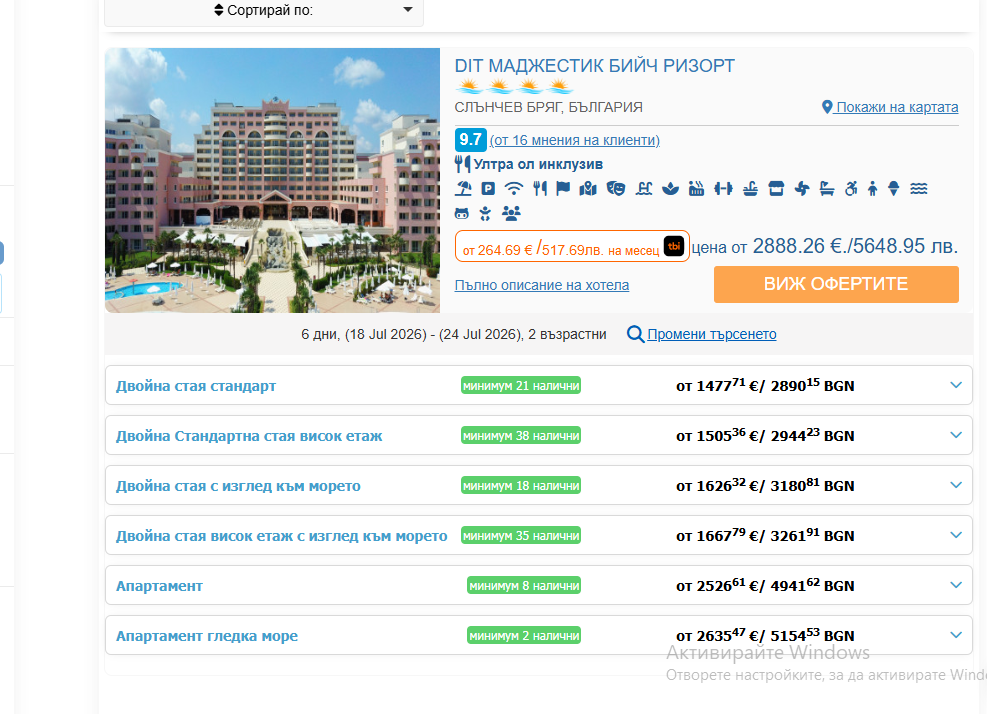Image resolution: width=987 pixels, height=714 pixels.
Task: Open the 'Сортирай по:' sort dropdown
Action: click(x=264, y=11)
